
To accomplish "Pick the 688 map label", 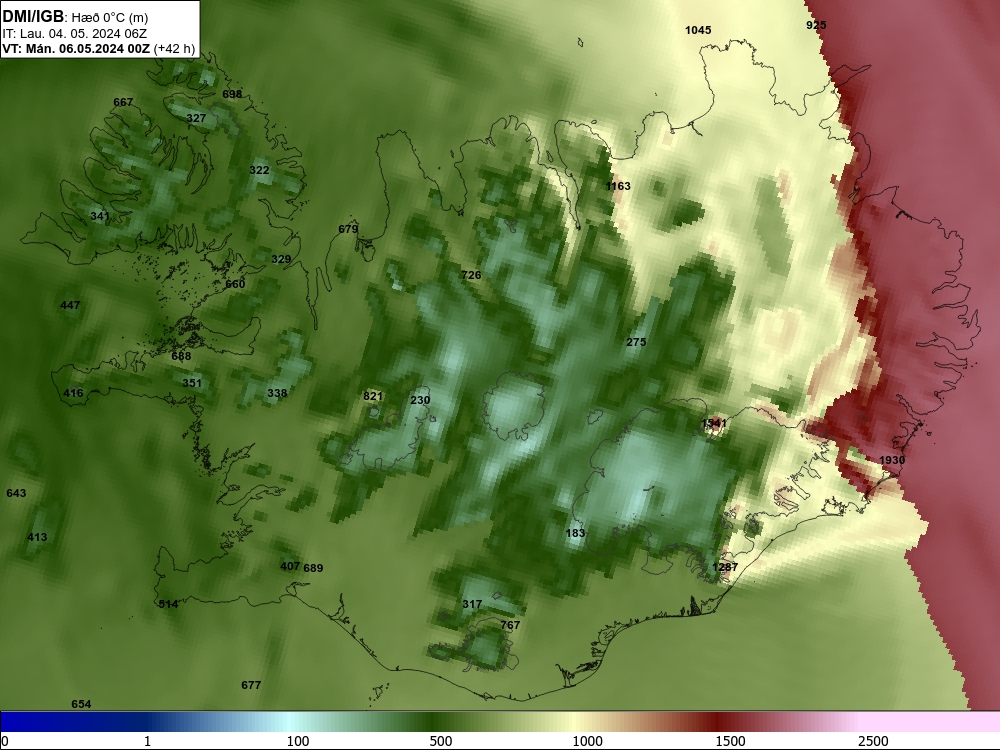I will [181, 356].
